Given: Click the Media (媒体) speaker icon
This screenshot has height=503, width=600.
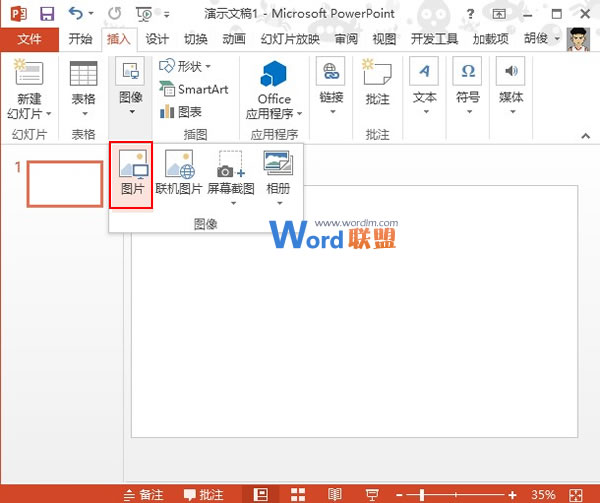Looking at the screenshot, I should pyautogui.click(x=511, y=71).
